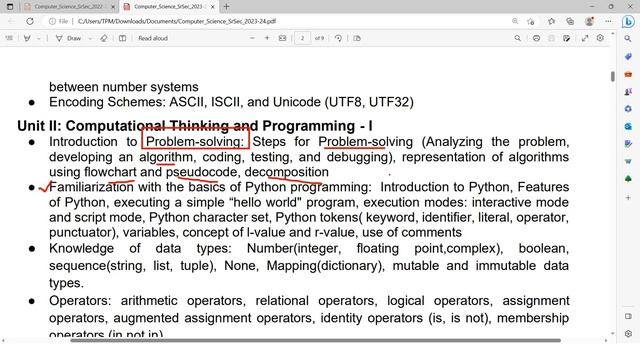Click the text 'Knowledge of data types'
640x360 pixels.
click(x=140, y=248)
